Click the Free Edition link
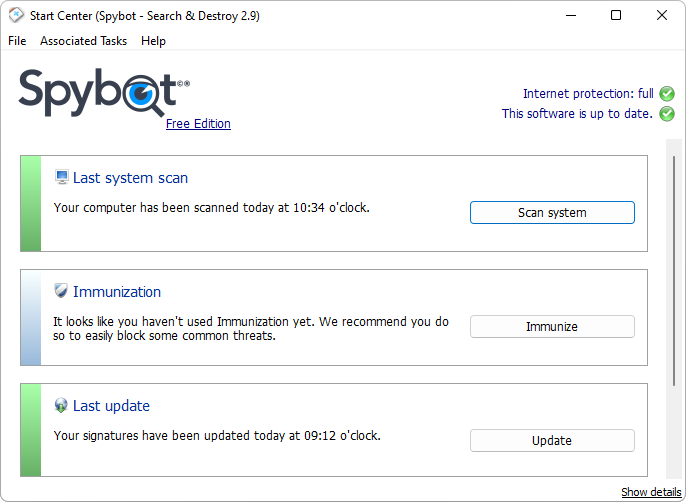This screenshot has width=686, height=502. [198, 124]
